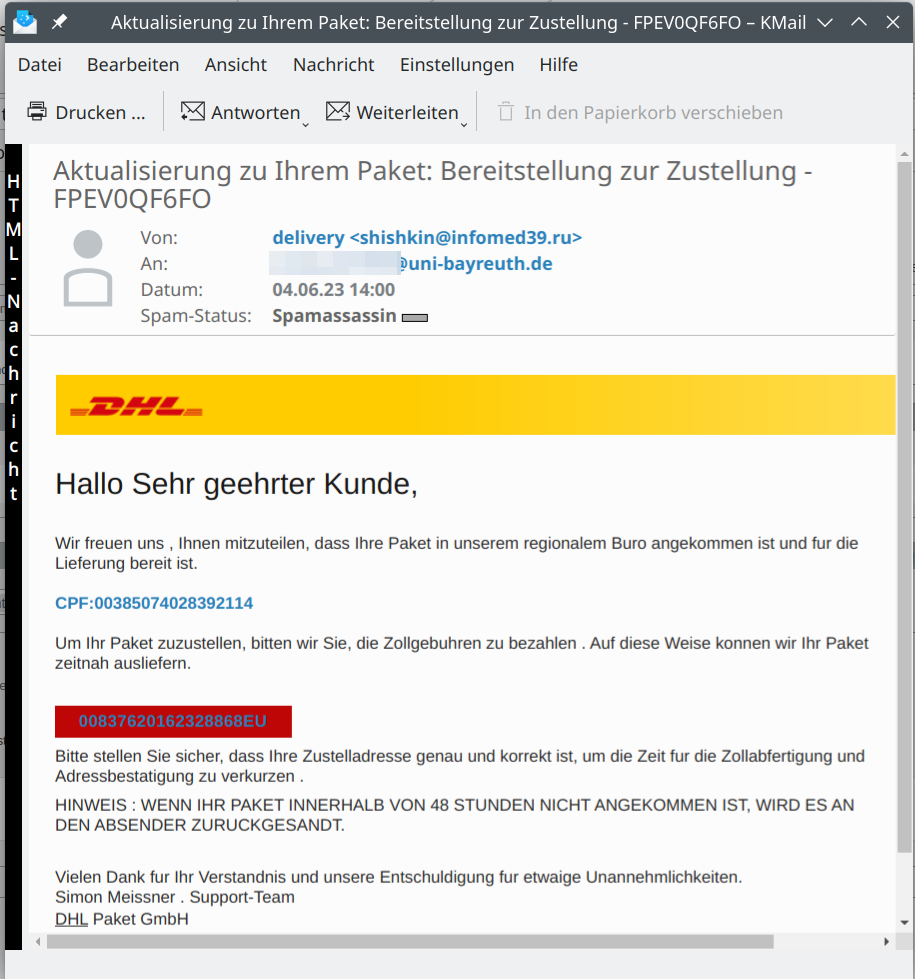This screenshot has height=979, width=915.
Task: Click the Spamassassin status bar indicator
Action: point(414,318)
